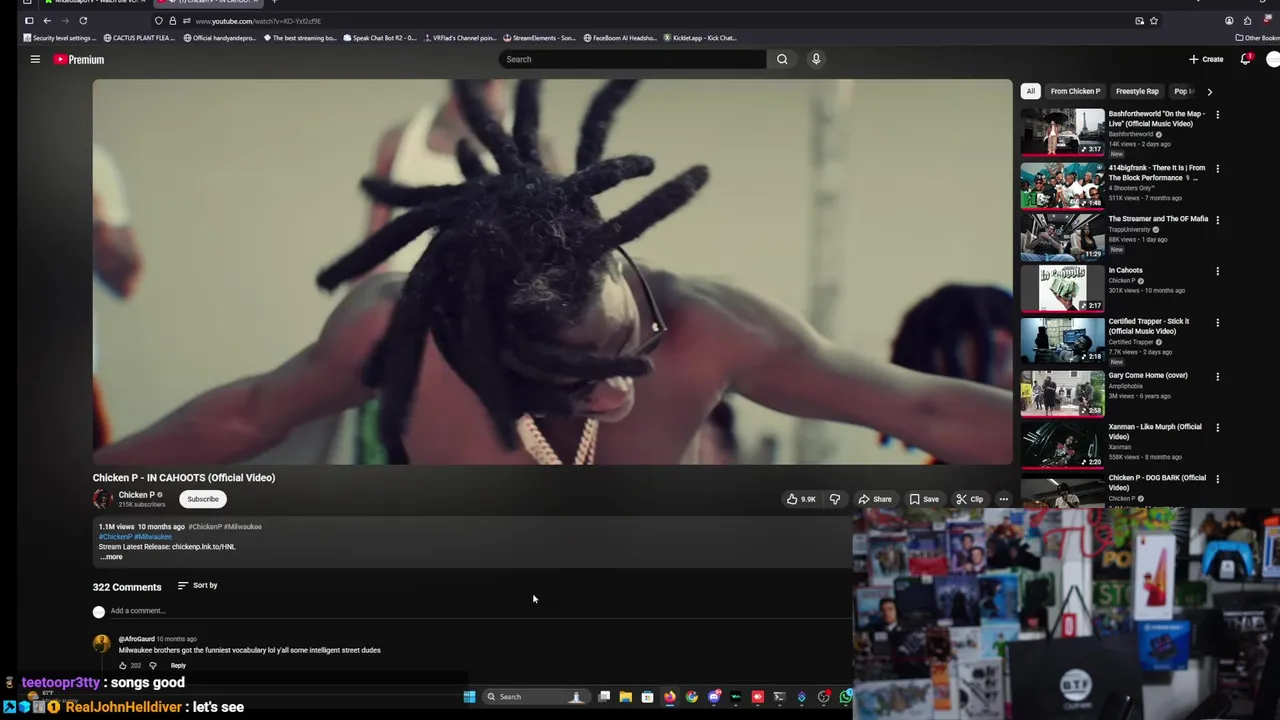Select the From Chicken P chip
The height and width of the screenshot is (720, 1280).
1075,91
